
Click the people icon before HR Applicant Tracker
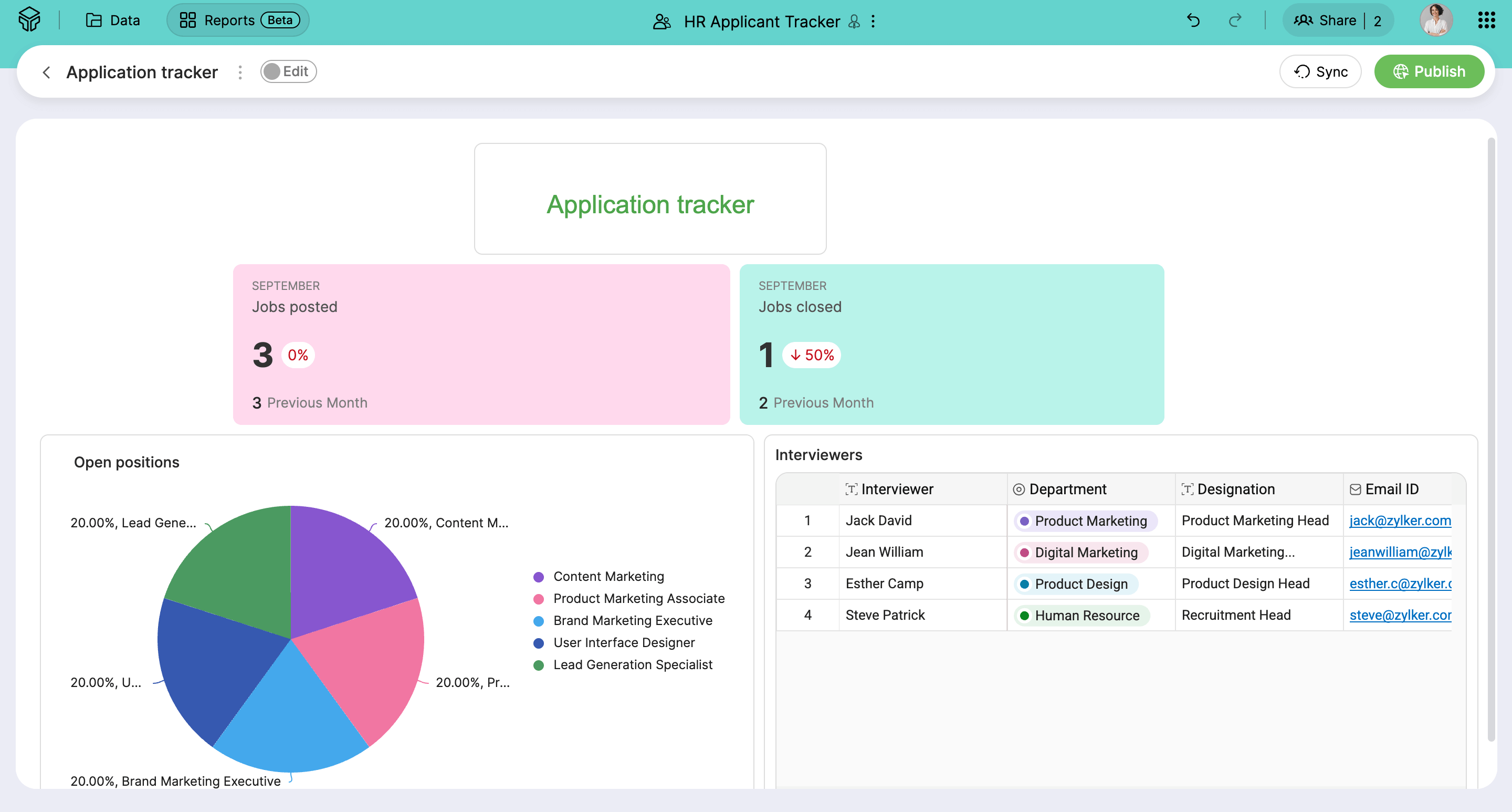[661, 22]
